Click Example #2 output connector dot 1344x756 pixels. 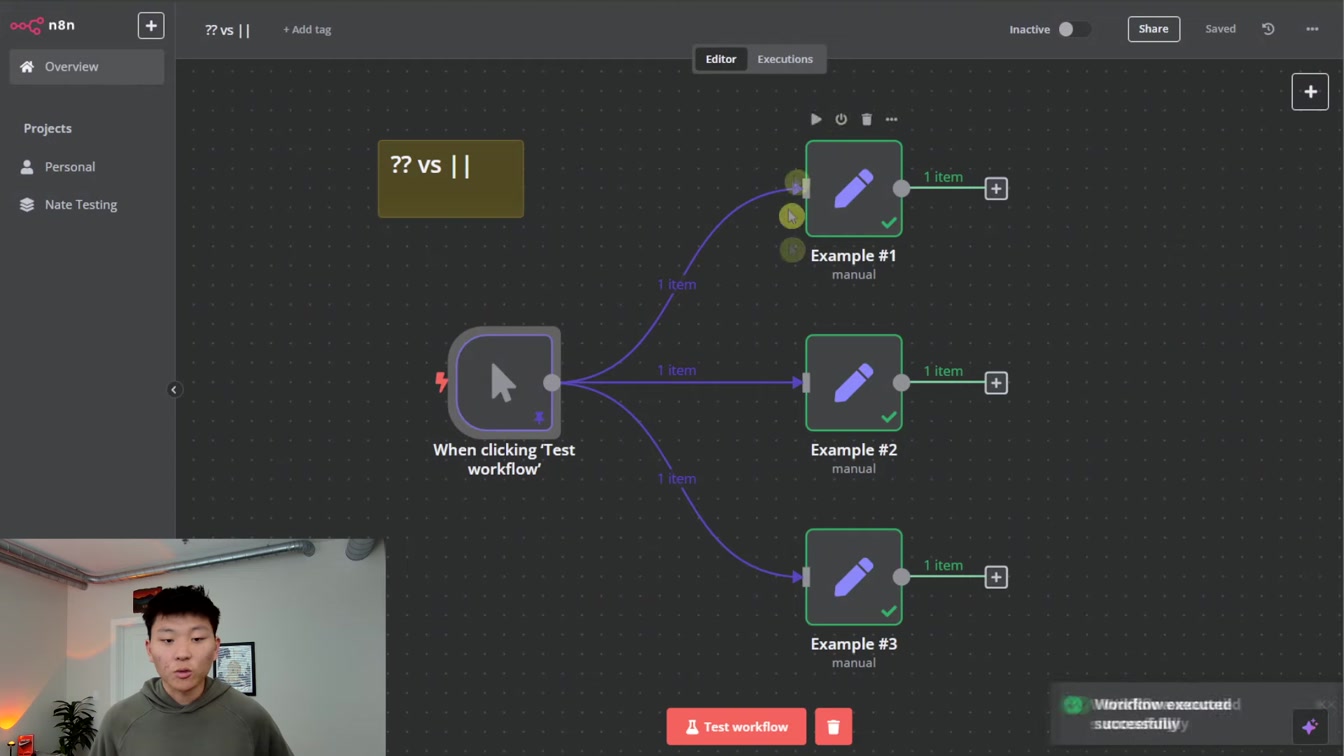[902, 383]
